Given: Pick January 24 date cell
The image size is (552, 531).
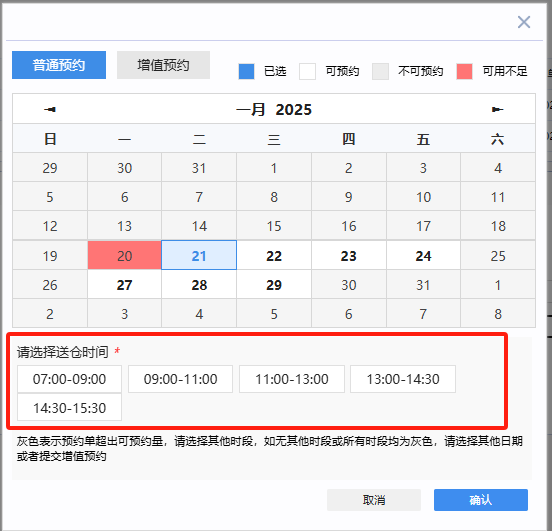Looking at the screenshot, I should [423, 256].
